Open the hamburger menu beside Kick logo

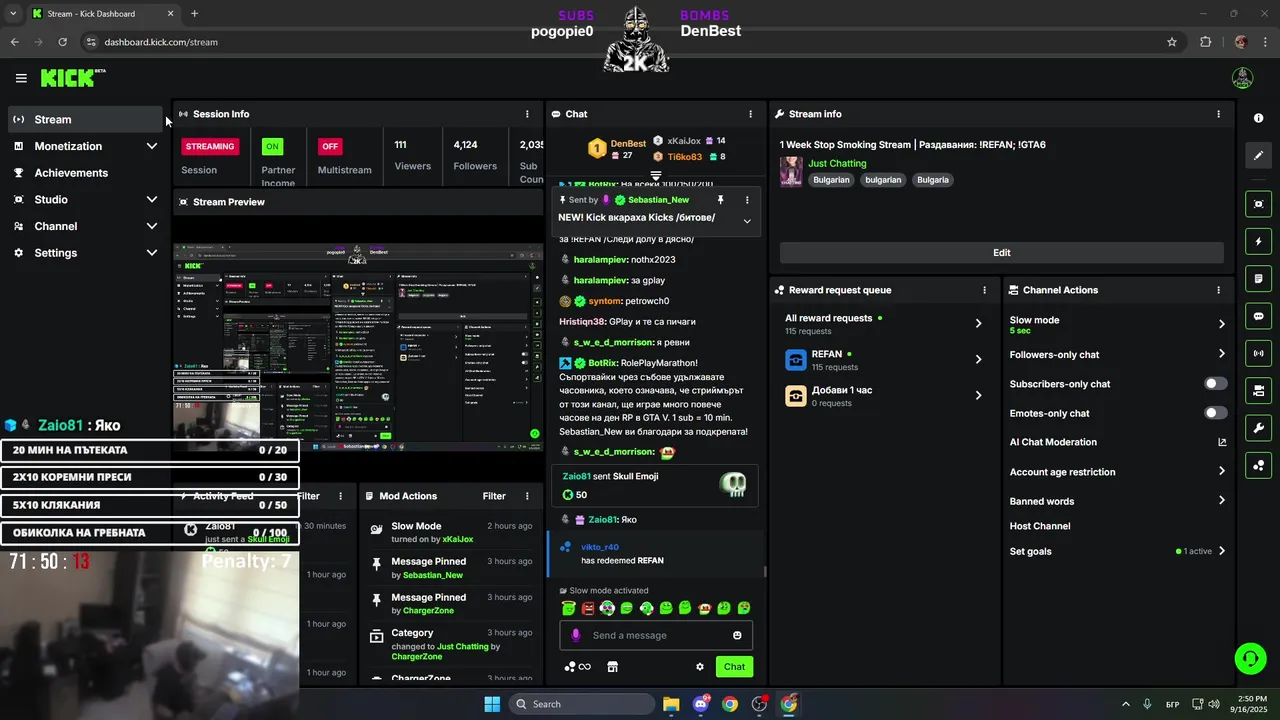pos(21,78)
